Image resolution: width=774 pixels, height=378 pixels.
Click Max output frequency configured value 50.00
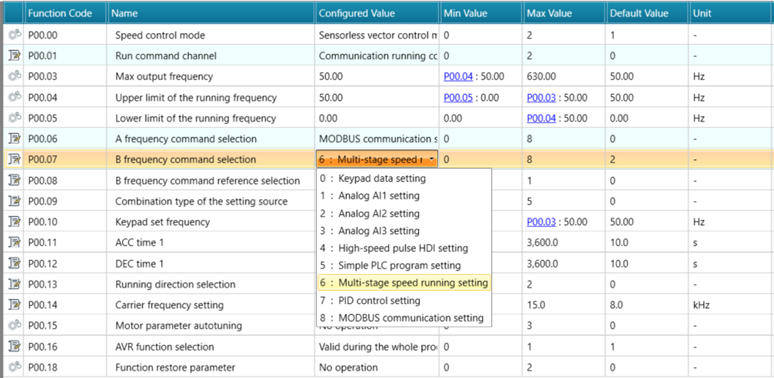click(x=378, y=76)
